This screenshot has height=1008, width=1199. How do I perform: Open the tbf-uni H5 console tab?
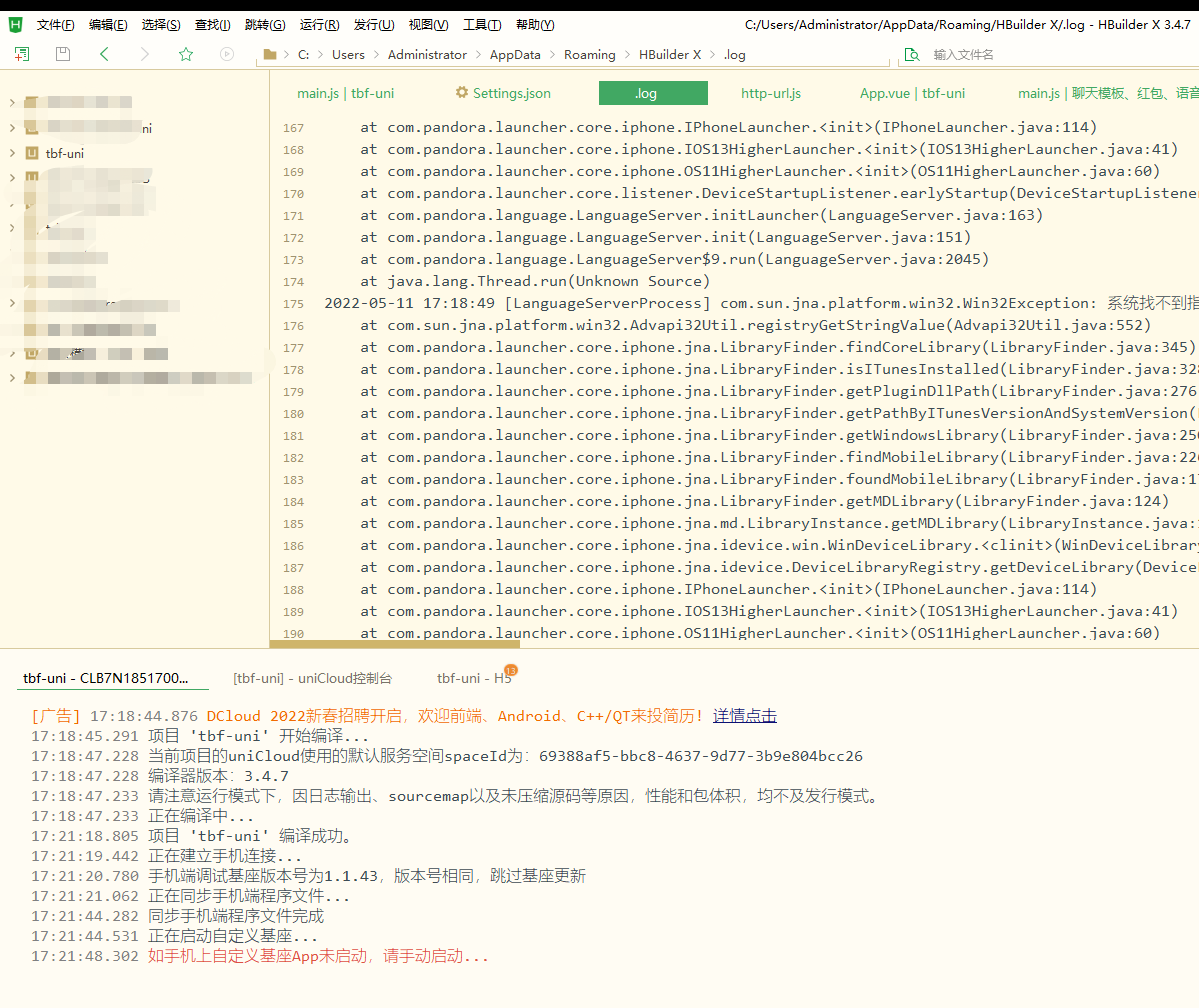474,678
